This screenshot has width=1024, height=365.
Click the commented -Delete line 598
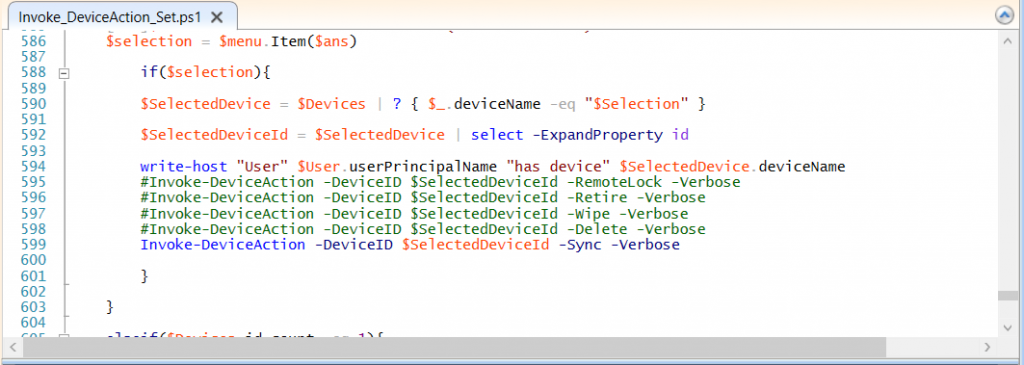click(x=423, y=229)
